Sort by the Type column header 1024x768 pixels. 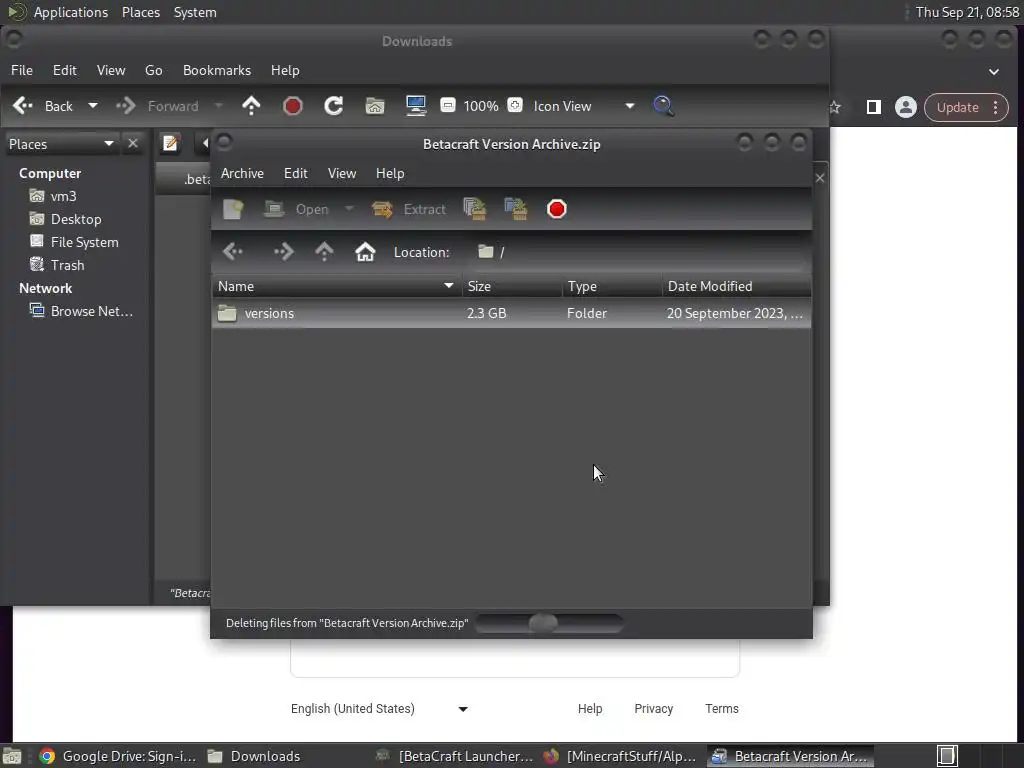pos(612,286)
